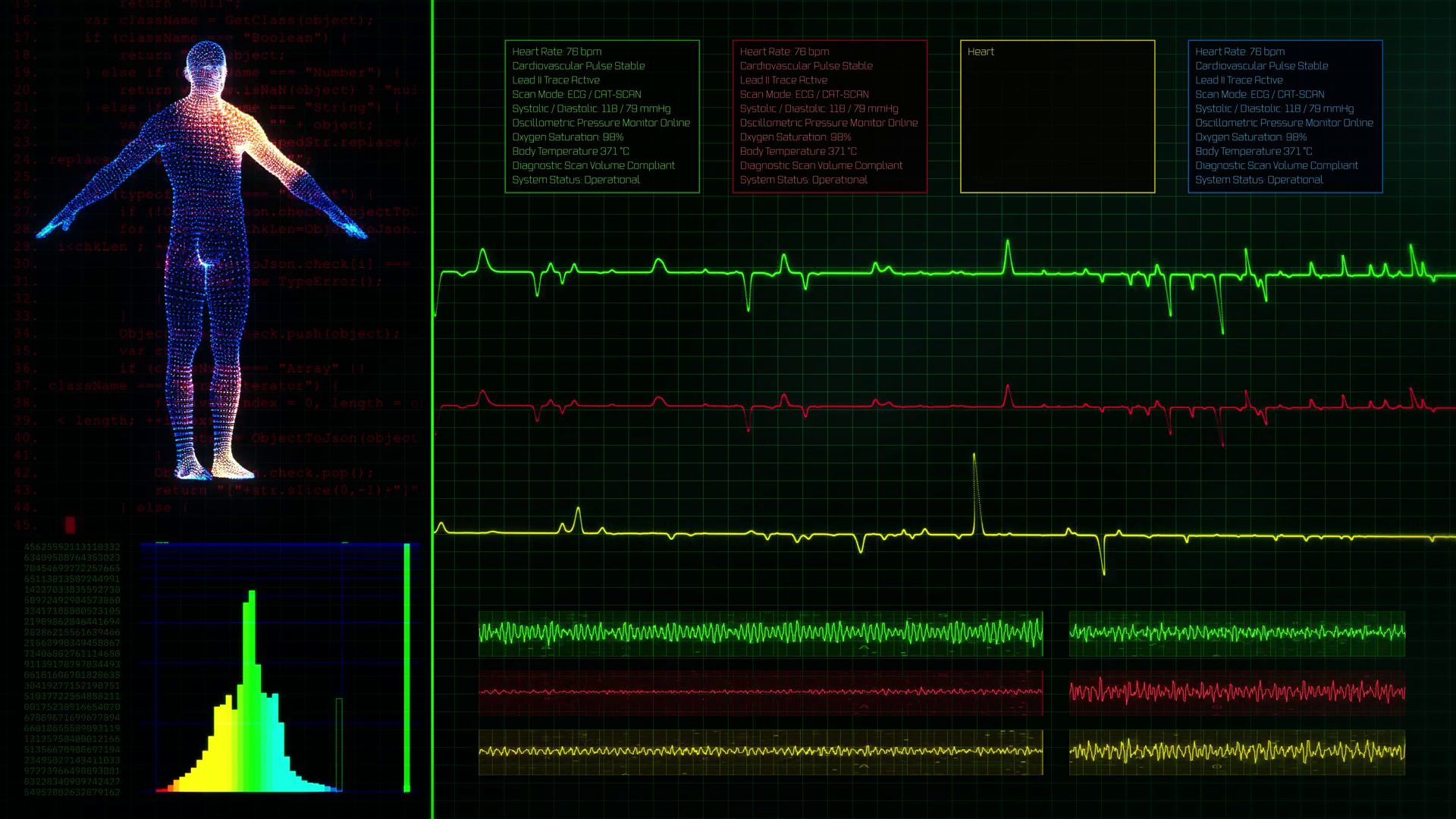
Task: Click the 'Heart' label in yellow panel
Action: [x=981, y=52]
